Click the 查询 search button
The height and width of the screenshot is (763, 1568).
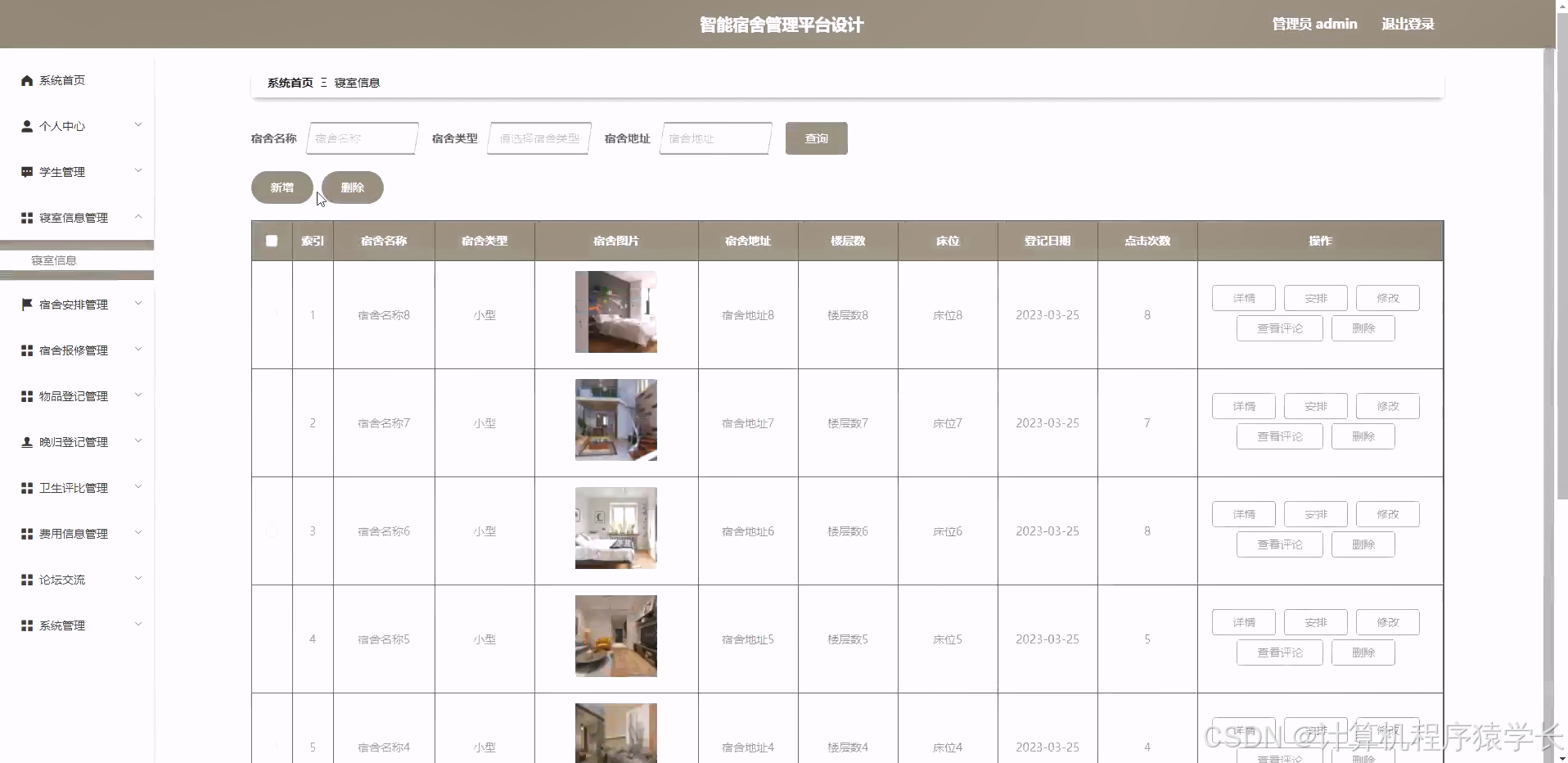coord(816,138)
